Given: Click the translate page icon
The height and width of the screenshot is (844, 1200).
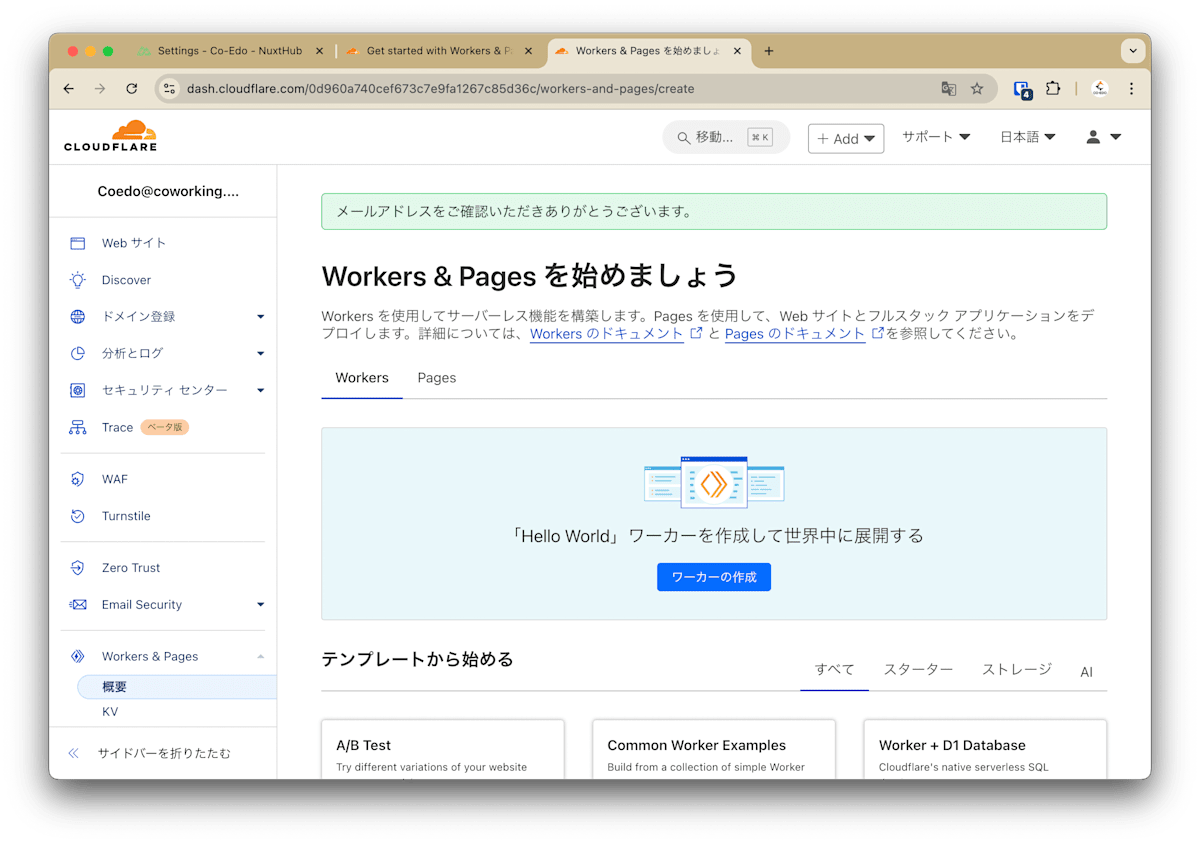Looking at the screenshot, I should (x=948, y=89).
